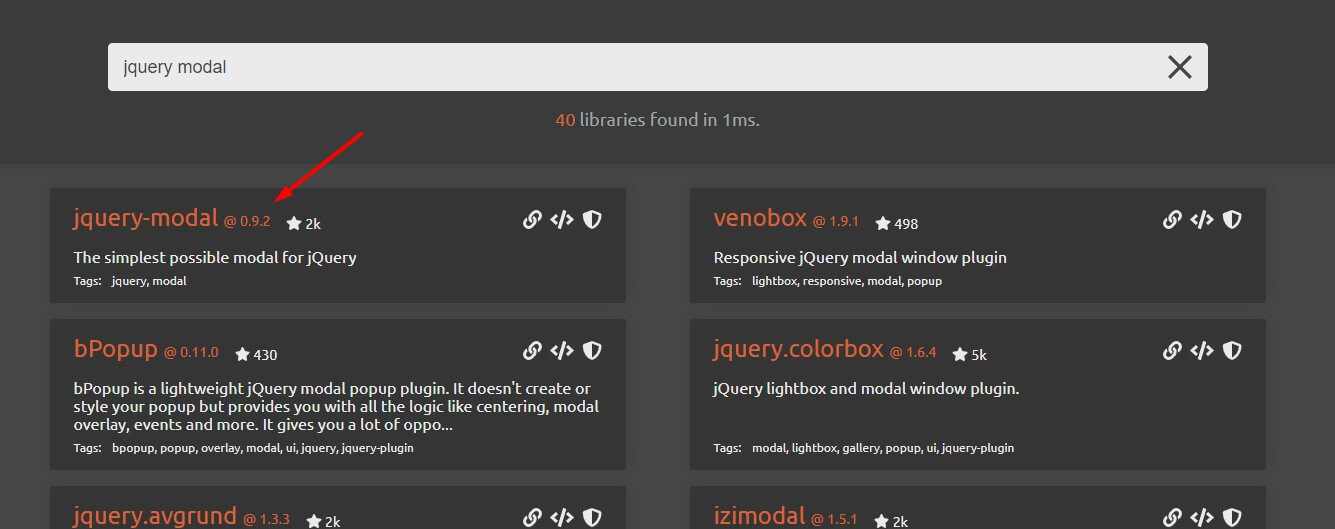Open the venobox library link
Viewport: 1335px width, 529px height.
pos(760,218)
